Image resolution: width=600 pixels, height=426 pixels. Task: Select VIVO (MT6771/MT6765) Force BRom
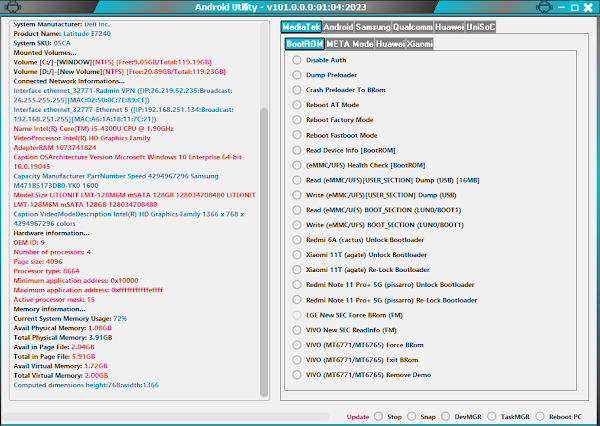click(297, 345)
